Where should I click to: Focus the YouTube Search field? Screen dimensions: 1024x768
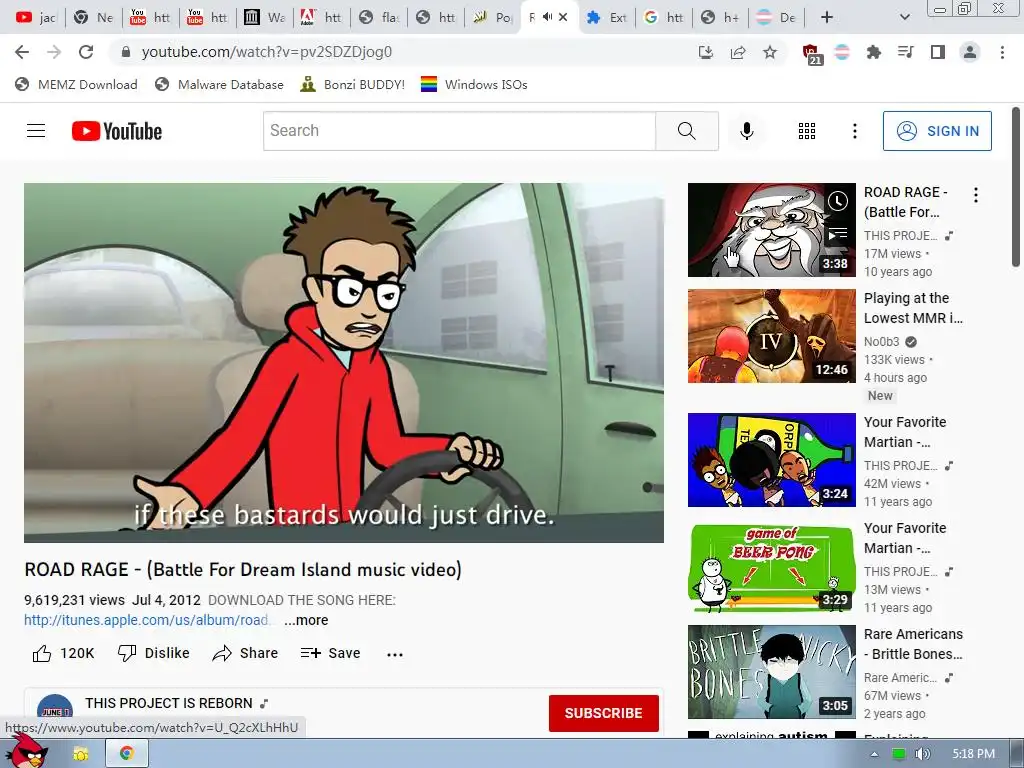pos(460,131)
